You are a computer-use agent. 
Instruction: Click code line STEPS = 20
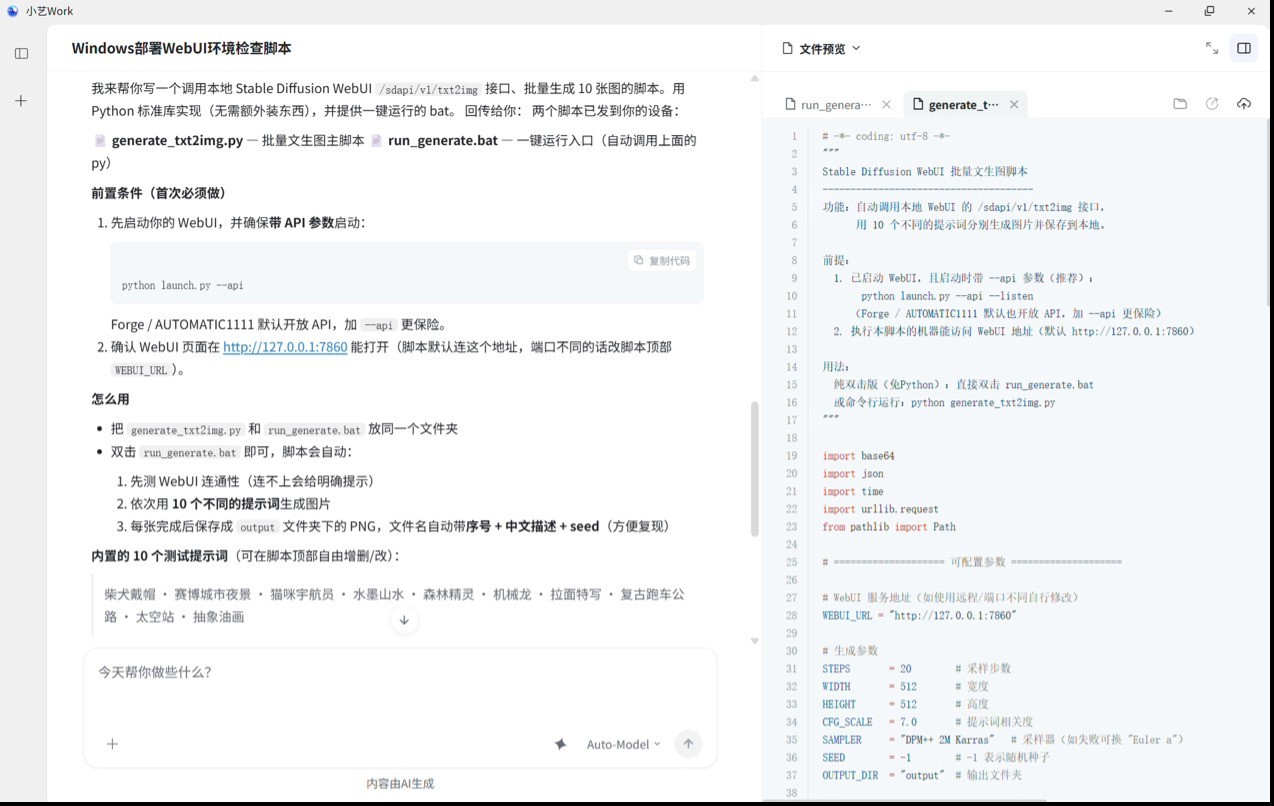tap(867, 669)
